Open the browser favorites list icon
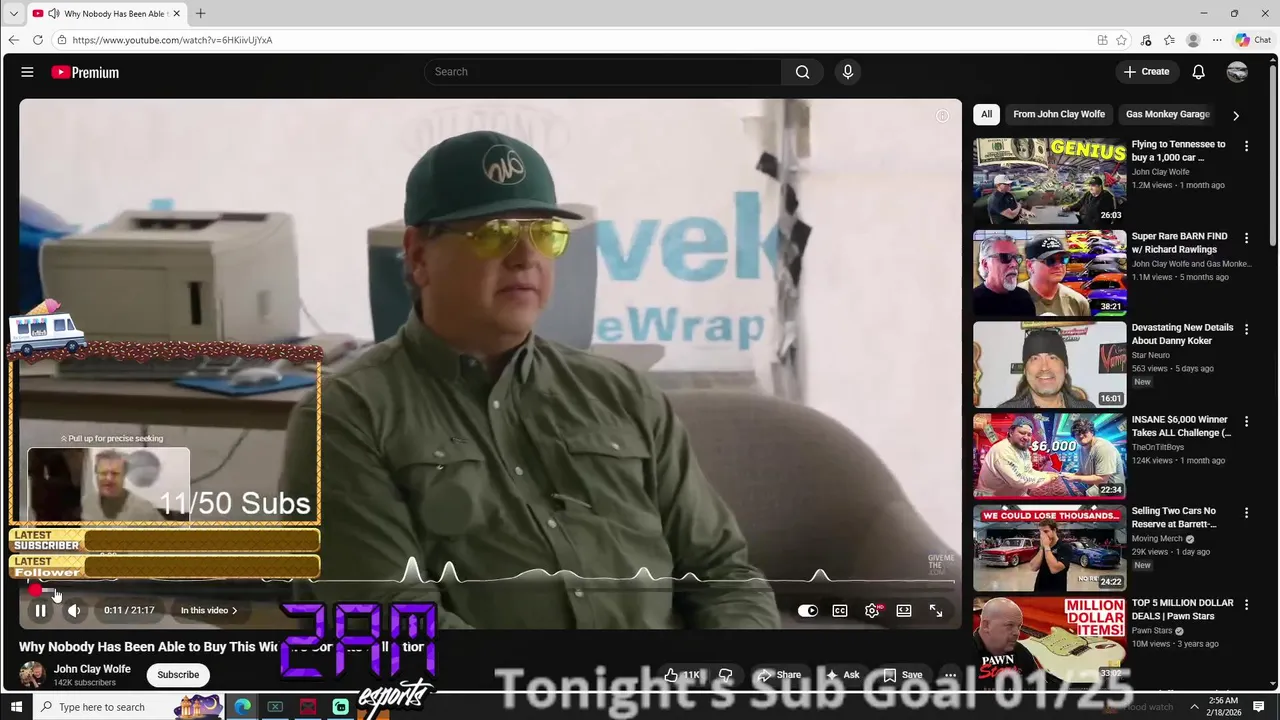Viewport: 1280px width, 720px height. pyautogui.click(x=1169, y=40)
